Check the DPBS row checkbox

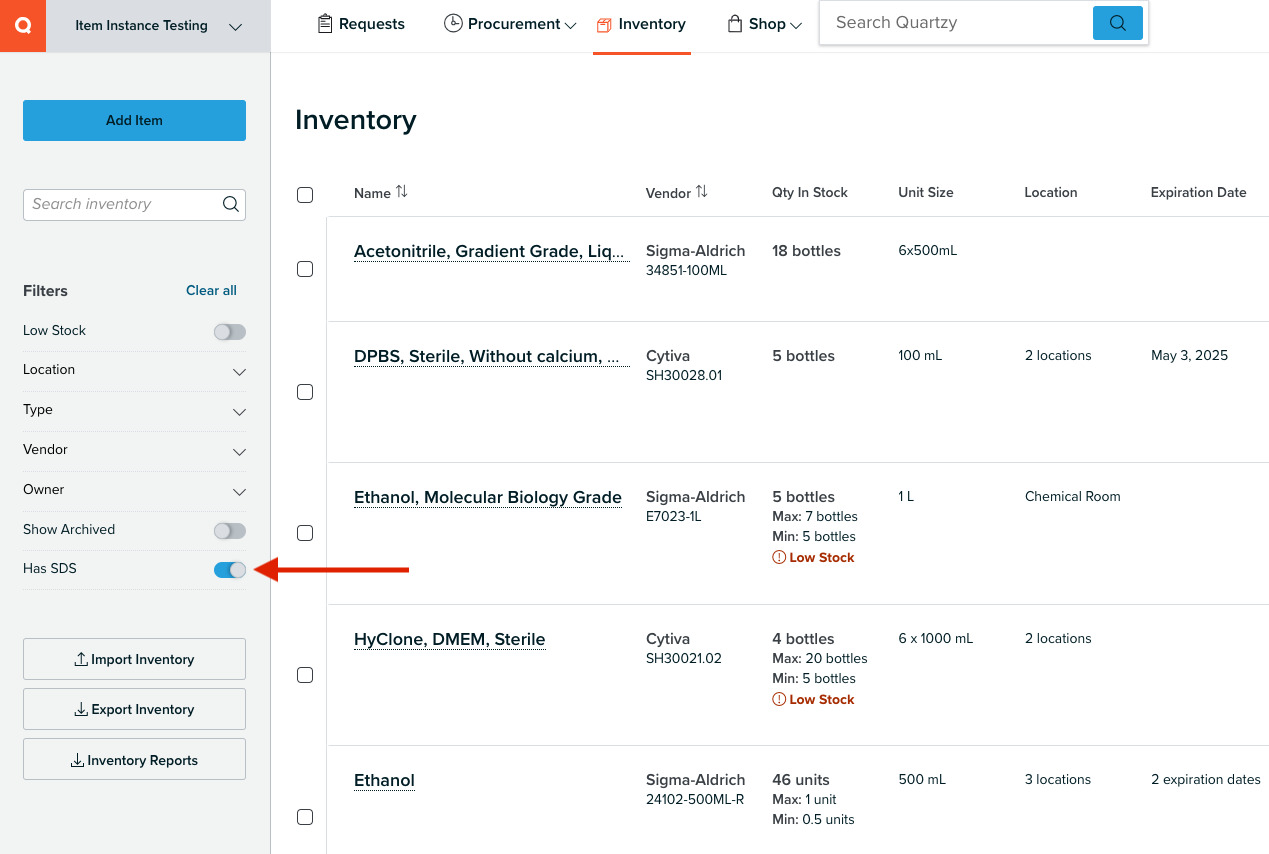click(305, 392)
